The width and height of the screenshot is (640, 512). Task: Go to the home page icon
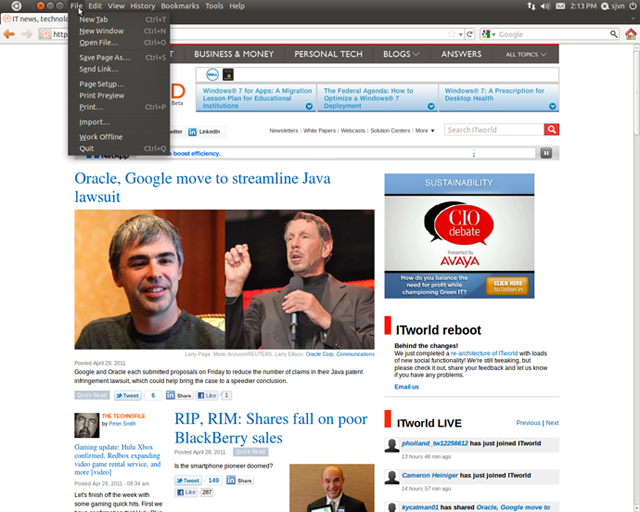tap(631, 34)
